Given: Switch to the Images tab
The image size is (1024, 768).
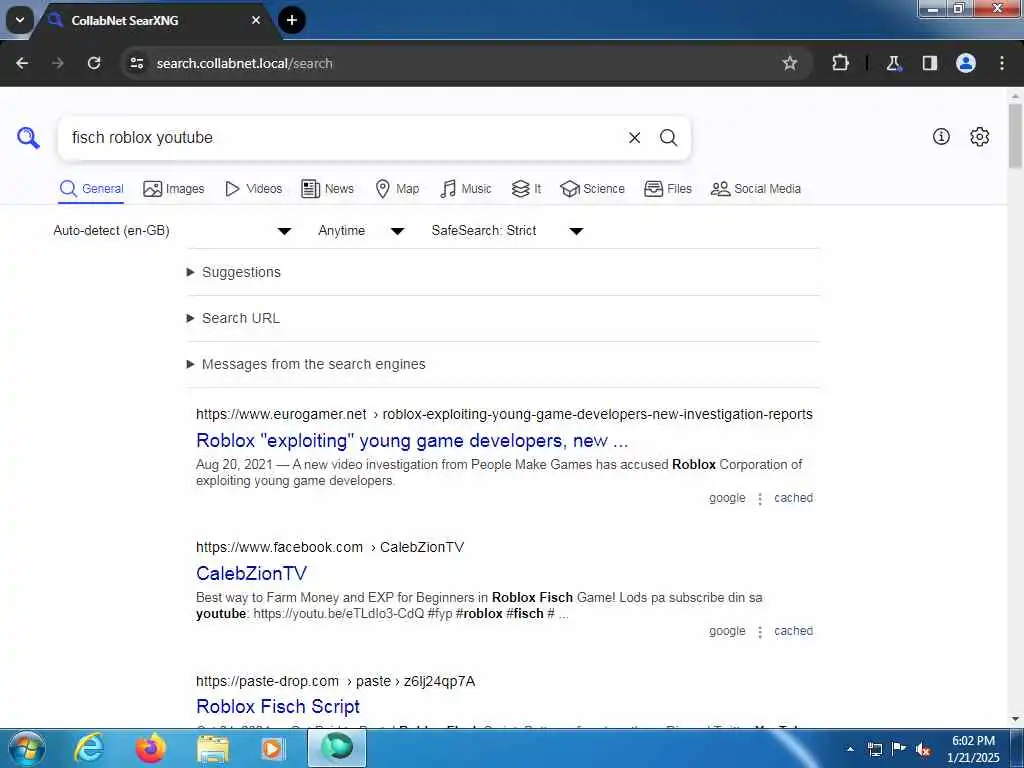Looking at the screenshot, I should pyautogui.click(x=174, y=189).
